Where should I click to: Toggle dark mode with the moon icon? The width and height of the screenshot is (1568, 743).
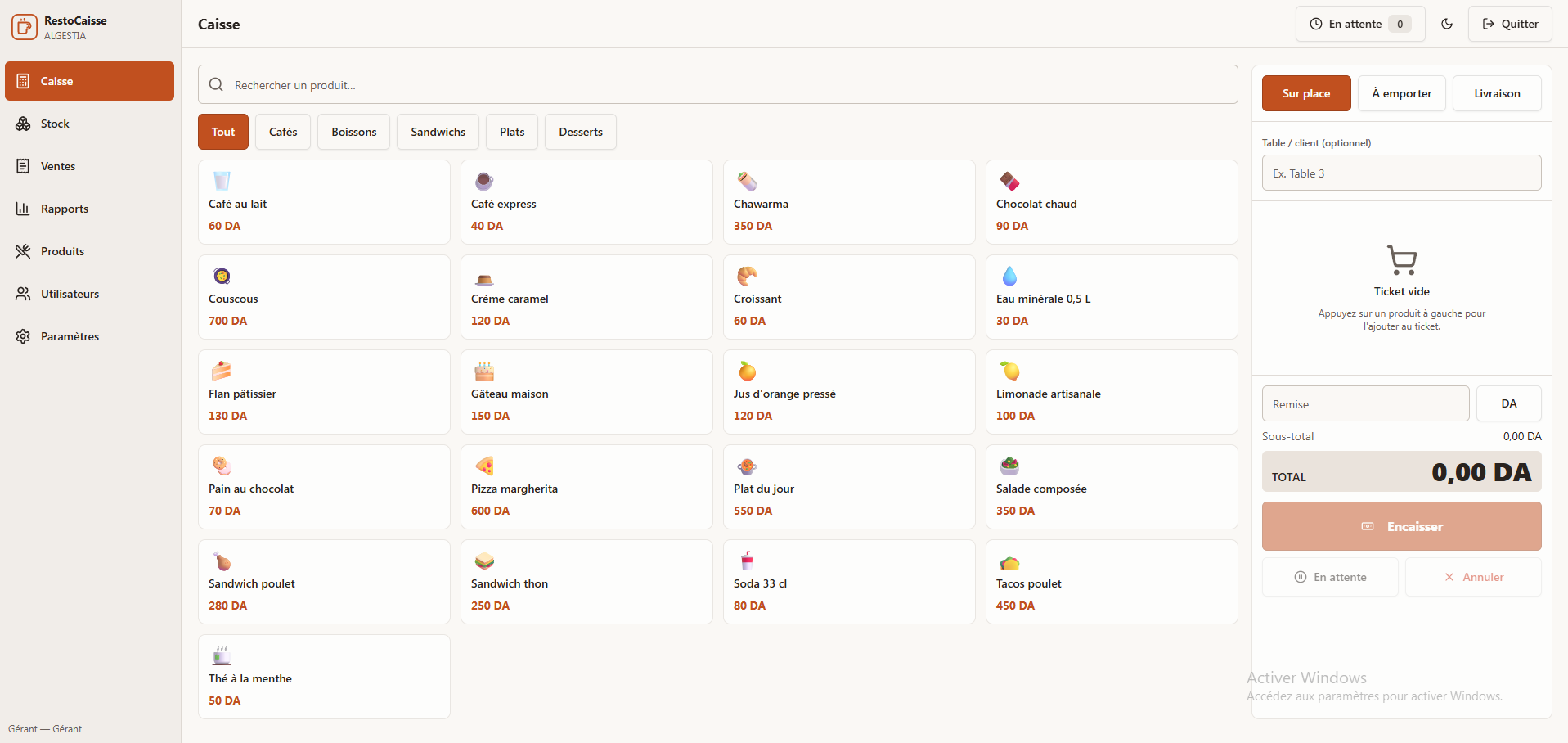click(x=1447, y=24)
